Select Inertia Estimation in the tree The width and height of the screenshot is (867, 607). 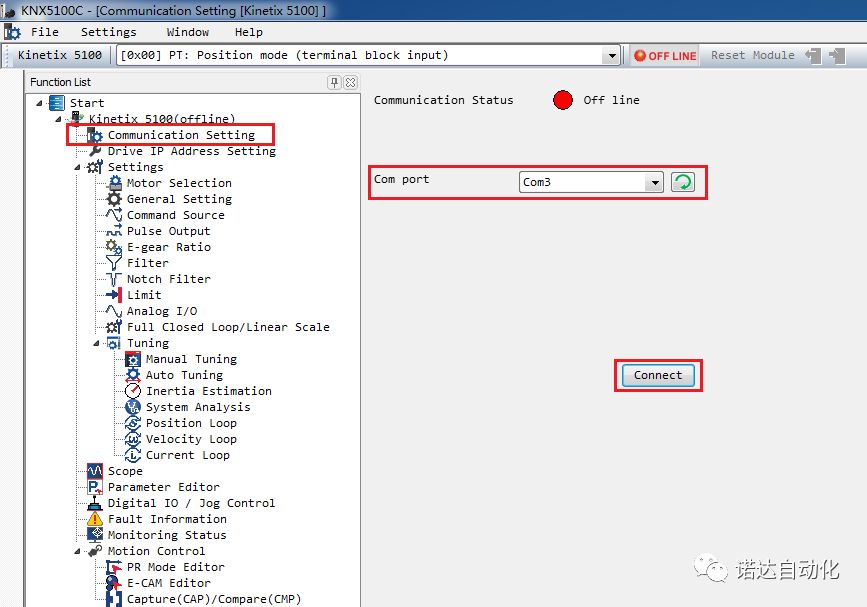pos(208,391)
